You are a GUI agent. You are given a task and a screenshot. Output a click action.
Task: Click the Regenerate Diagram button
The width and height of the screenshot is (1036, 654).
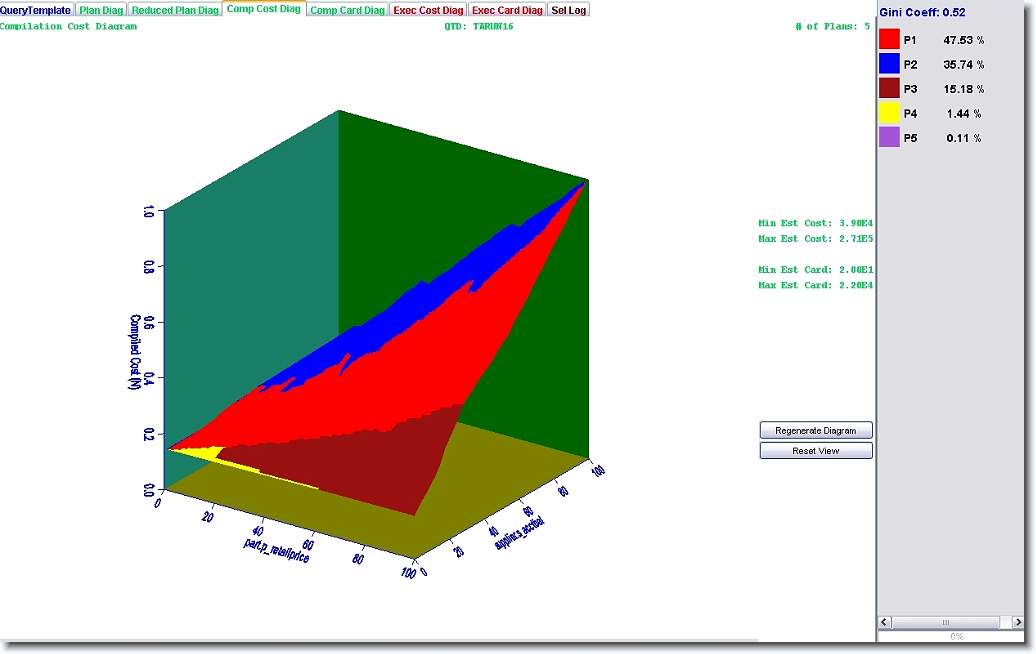tap(816, 430)
